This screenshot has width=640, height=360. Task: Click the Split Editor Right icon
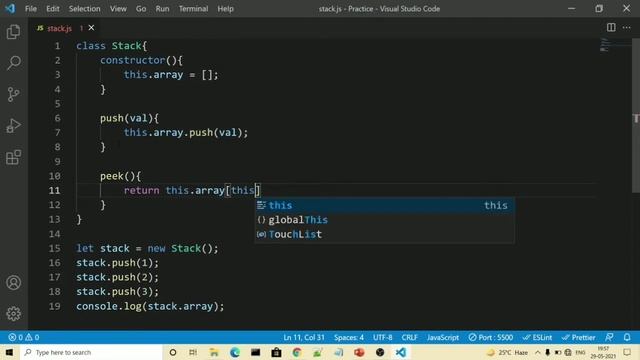pyautogui.click(x=611, y=27)
